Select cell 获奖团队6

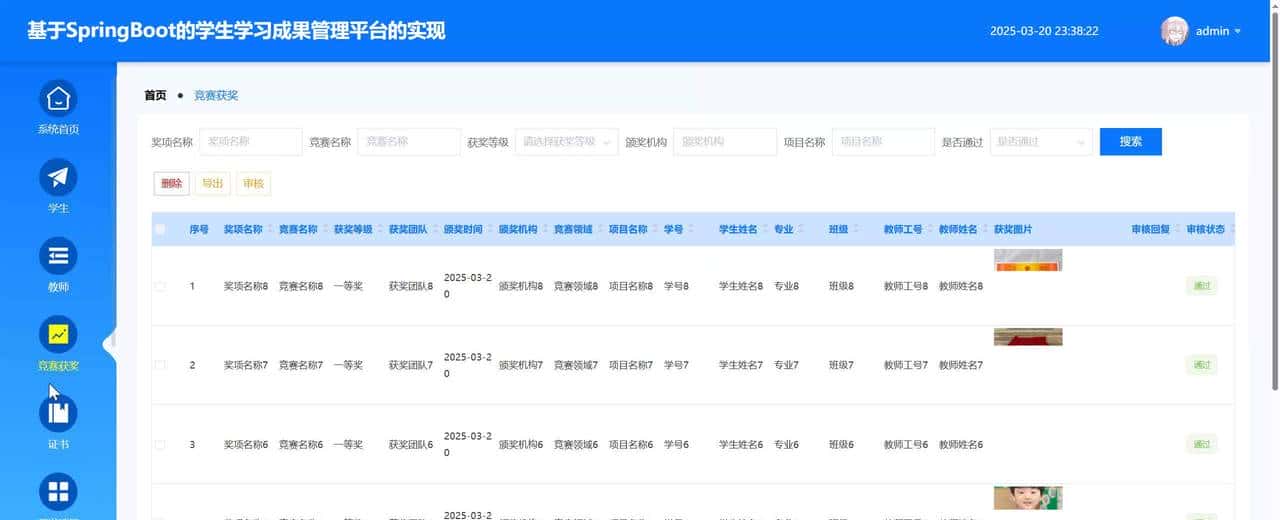point(411,444)
